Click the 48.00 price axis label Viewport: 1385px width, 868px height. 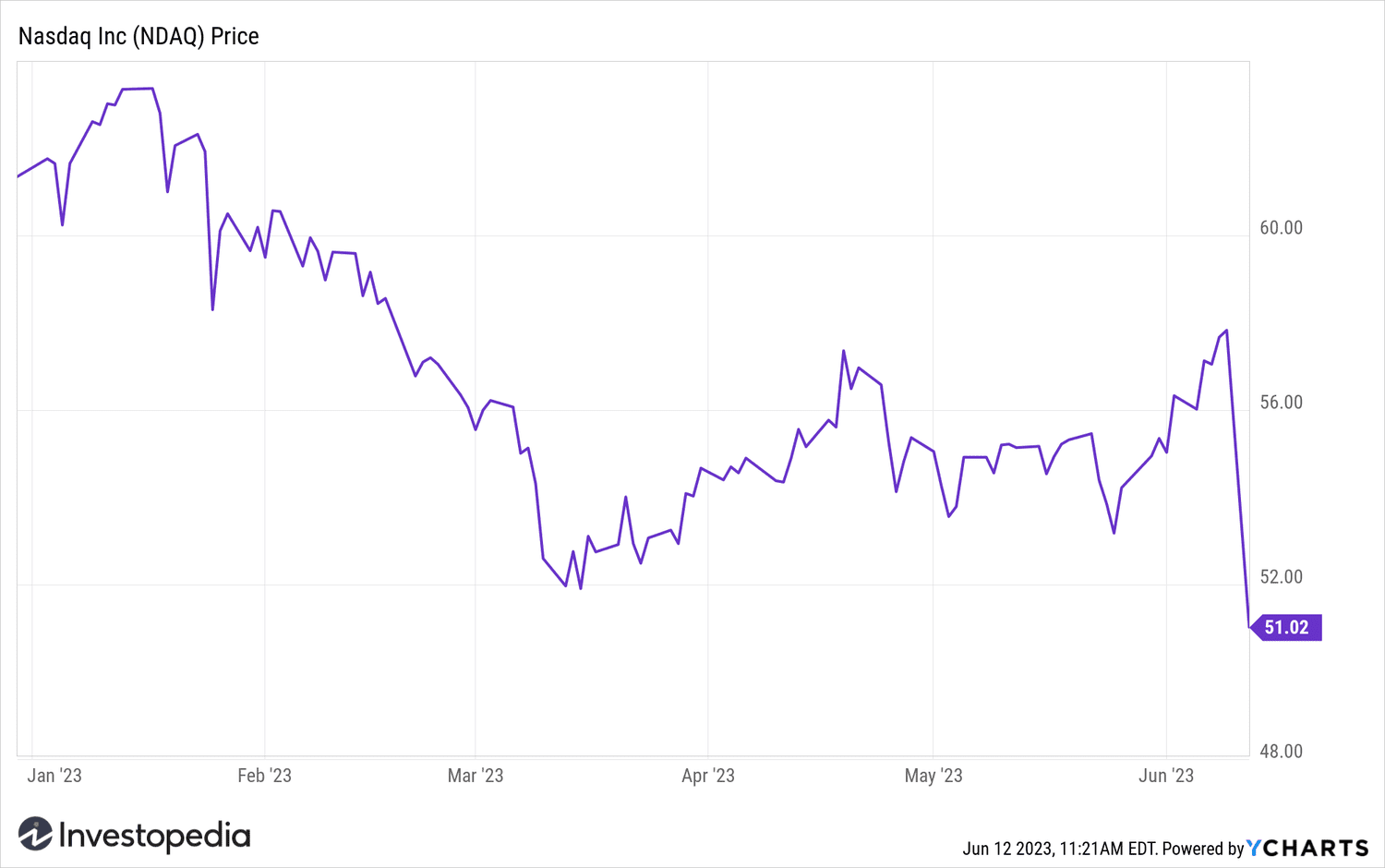pyautogui.click(x=1282, y=752)
